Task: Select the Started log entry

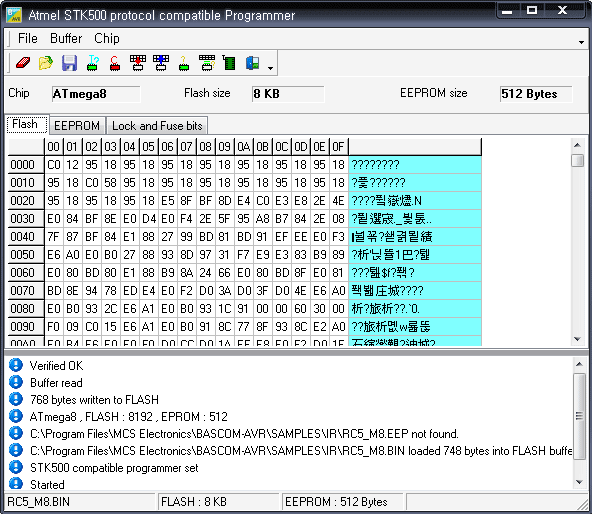Action: coord(47,485)
